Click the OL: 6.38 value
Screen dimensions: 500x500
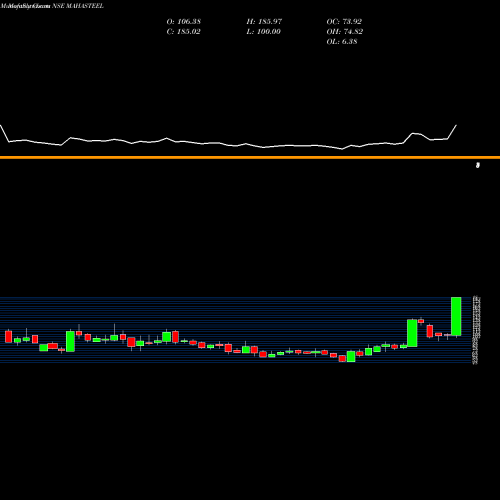[342, 42]
